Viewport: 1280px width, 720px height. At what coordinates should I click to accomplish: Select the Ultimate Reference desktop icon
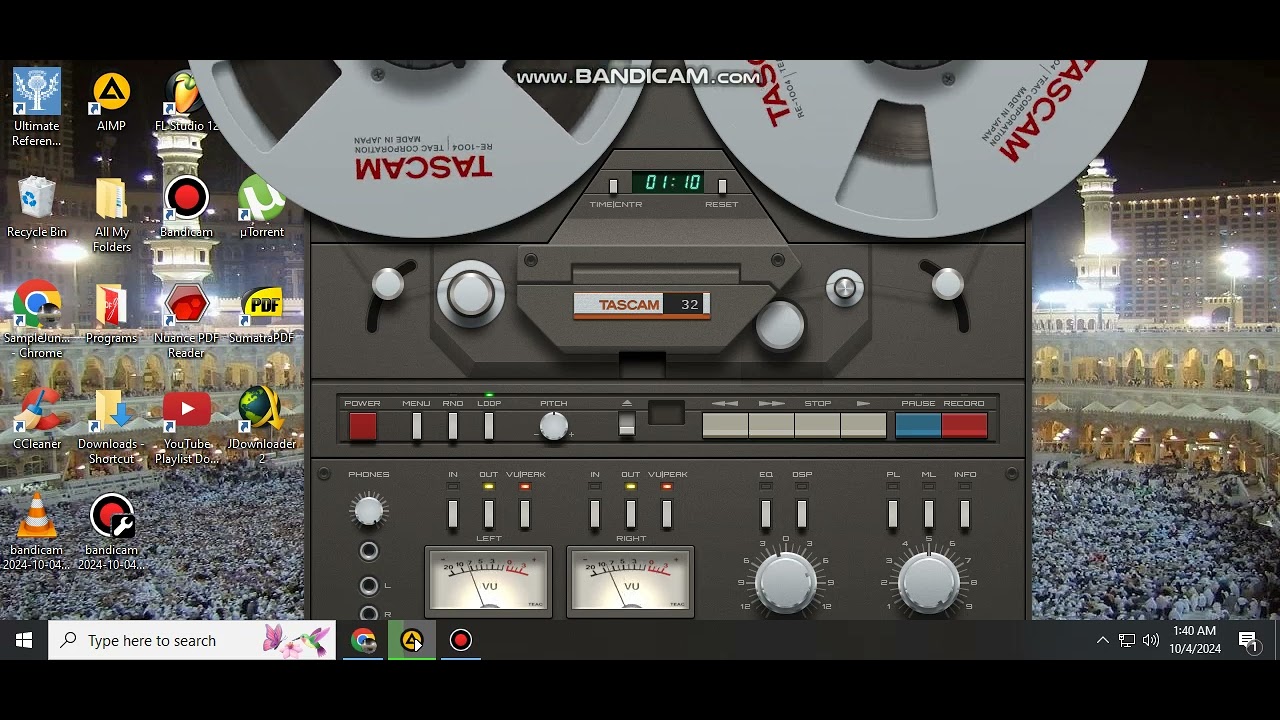[37, 107]
